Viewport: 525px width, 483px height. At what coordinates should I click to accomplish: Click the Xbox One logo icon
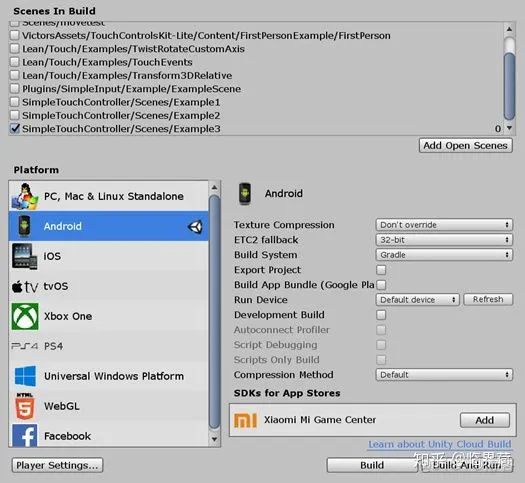click(25, 316)
